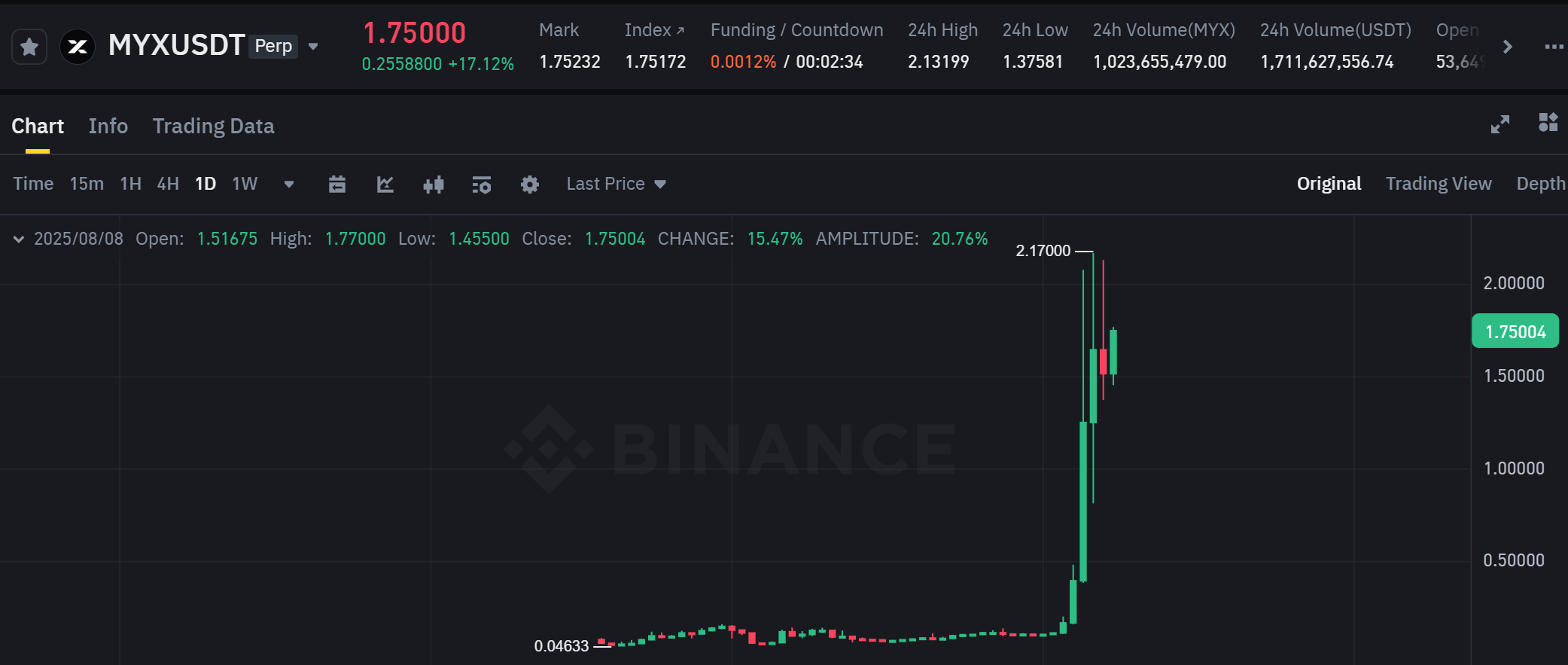Open the technical indicators settings icon
The height and width of the screenshot is (665, 1568).
click(482, 185)
